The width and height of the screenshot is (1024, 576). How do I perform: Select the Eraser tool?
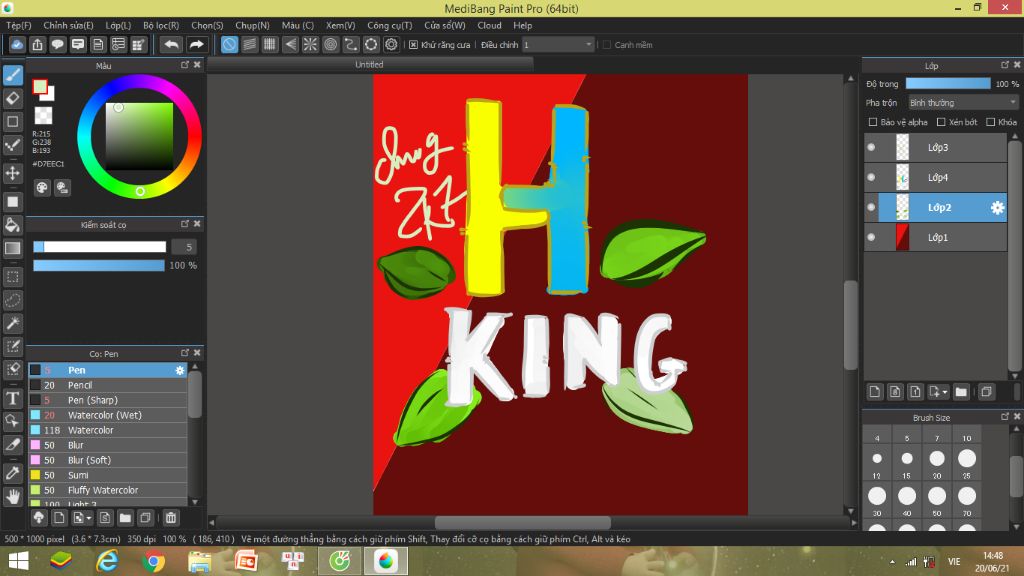(14, 100)
